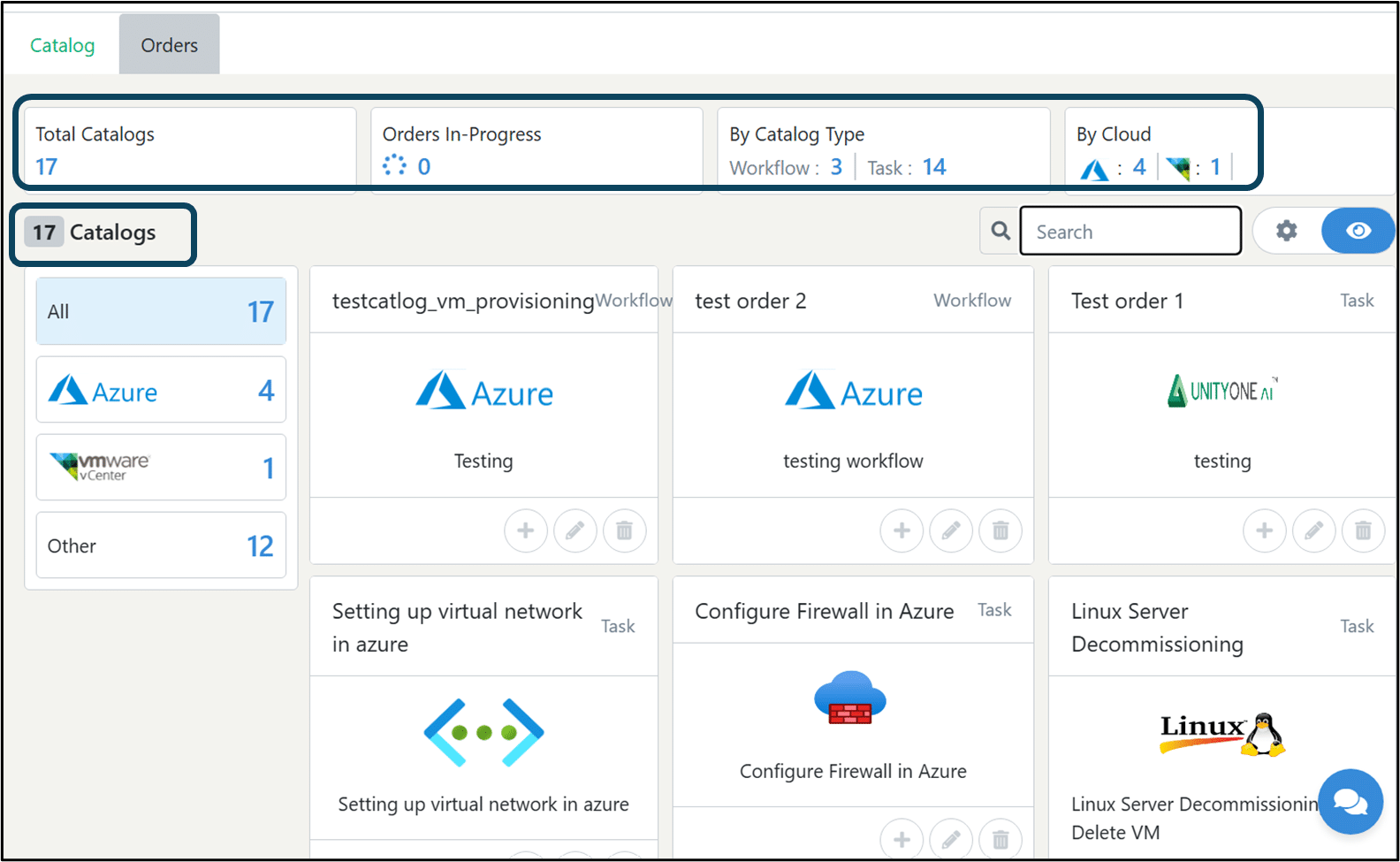The height and width of the screenshot is (862, 1400).
Task: Click plus icon on Configure Firewall card
Action: click(902, 840)
